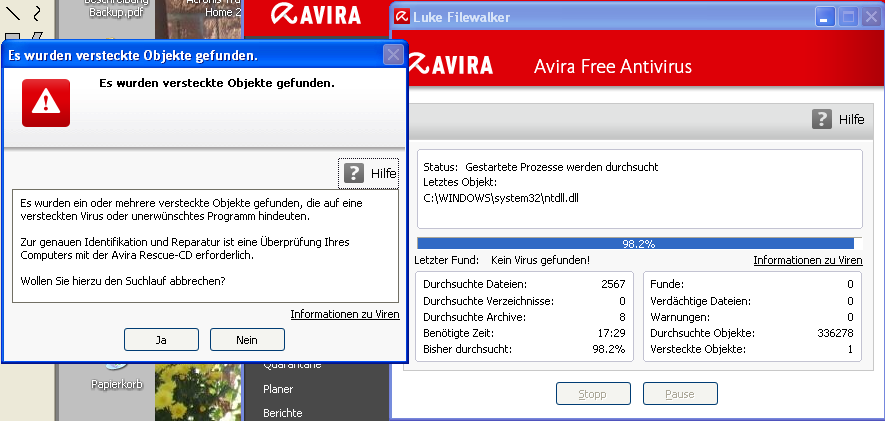Open Planer in the Avira sidebar
The image size is (885, 421).
278,389
